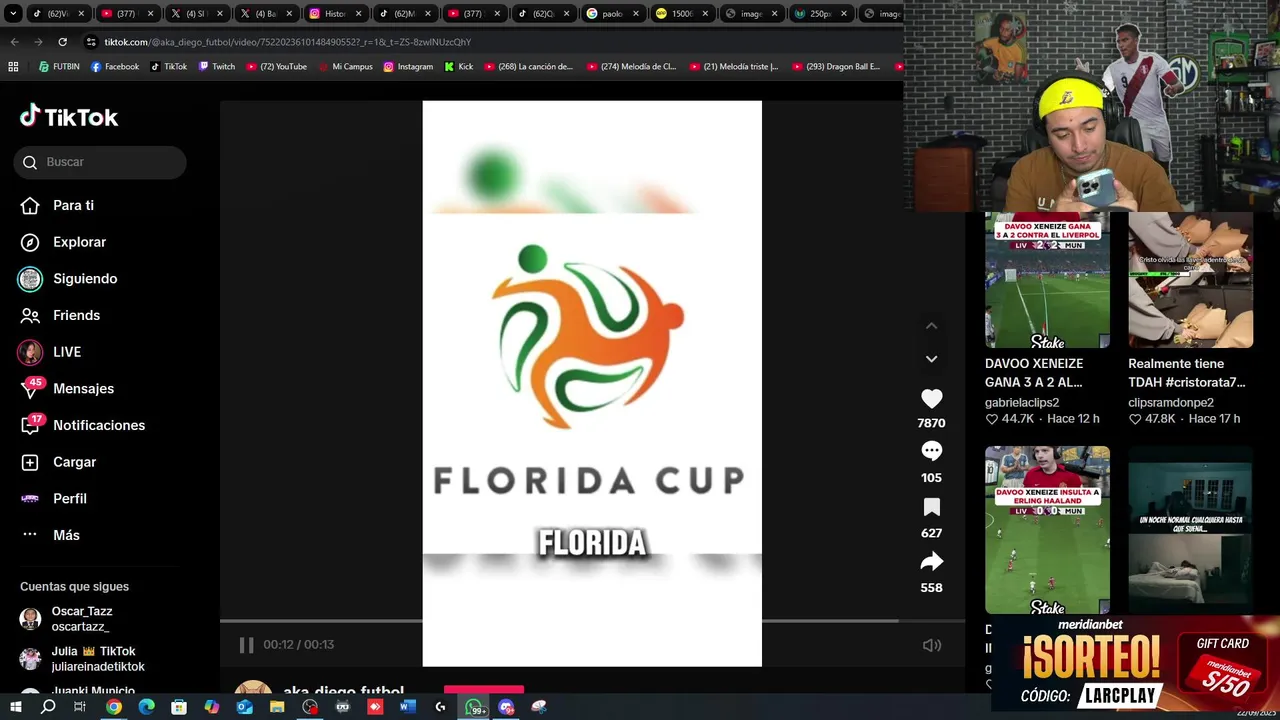
Task: Click Cargar to upload a video
Action: coord(59,462)
